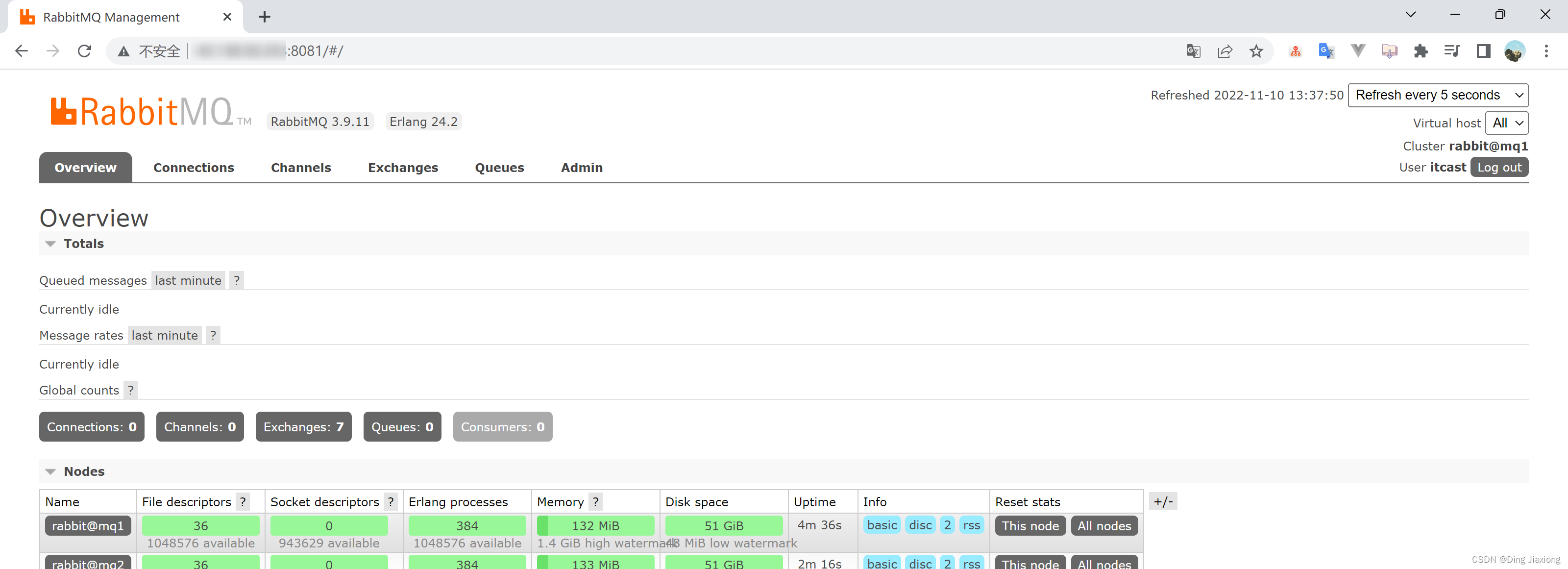Screen dimensions: 1568x569
Task: Open a new browser tab
Action: point(264,17)
